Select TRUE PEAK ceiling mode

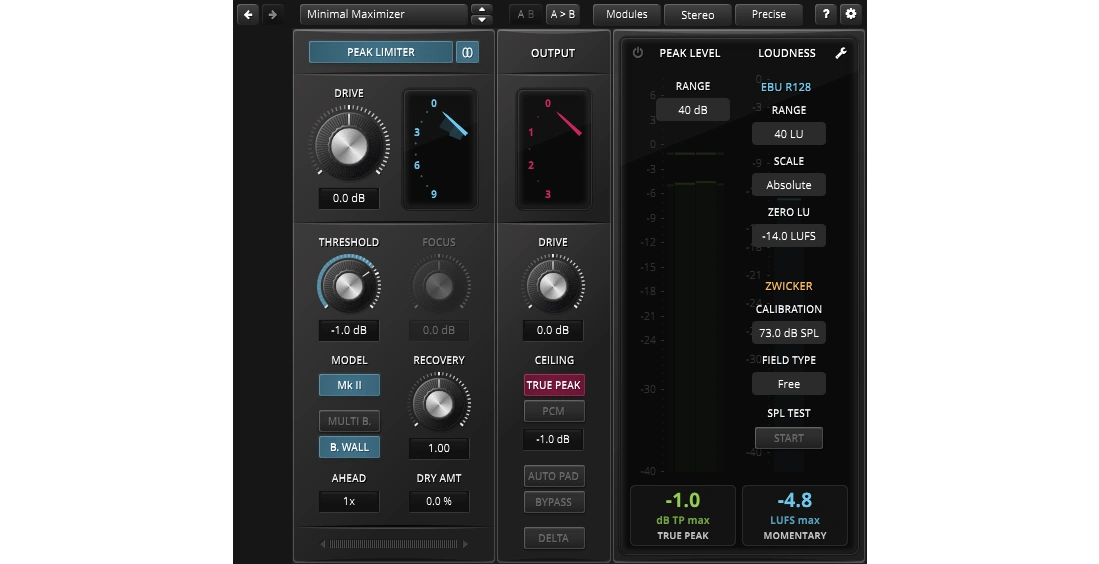(x=554, y=385)
